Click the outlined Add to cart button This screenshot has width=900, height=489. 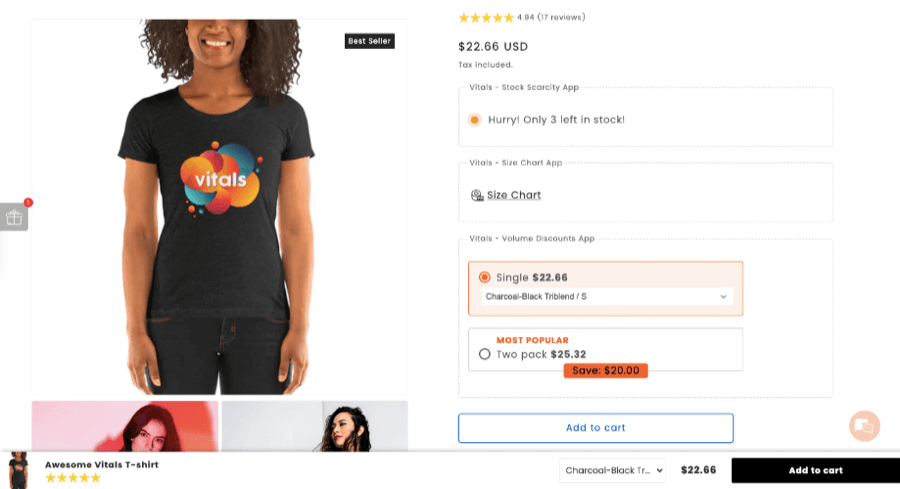point(596,428)
